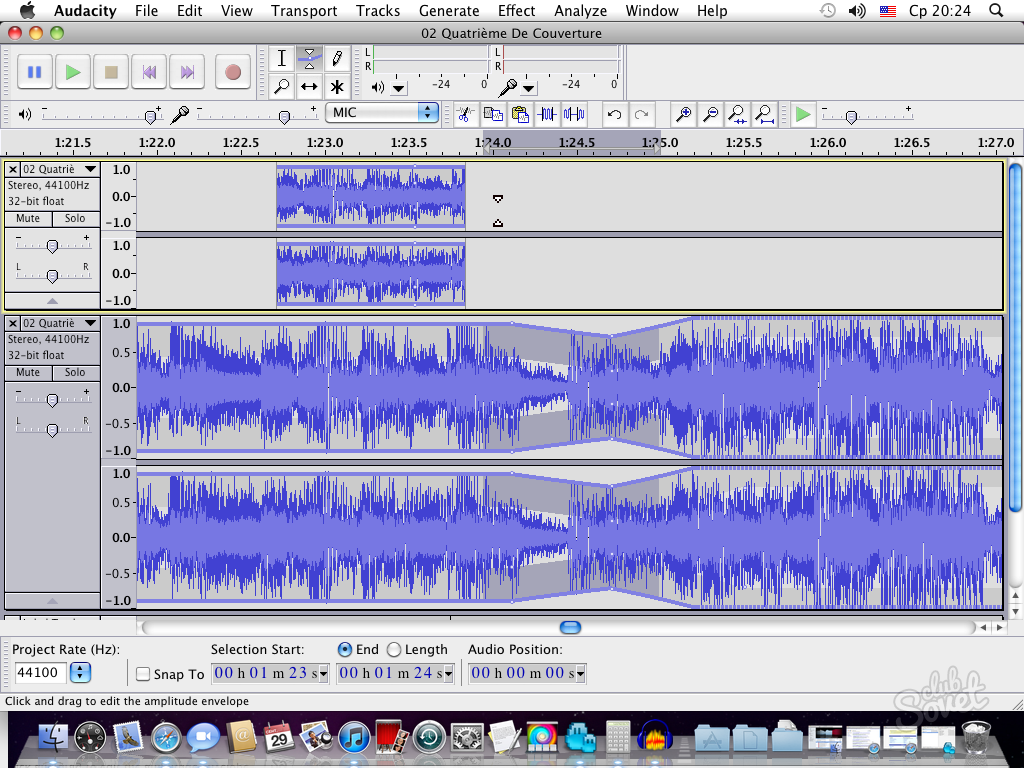The width and height of the screenshot is (1024, 768).
Task: Open Selection Start time format dropdown
Action: 323,673
